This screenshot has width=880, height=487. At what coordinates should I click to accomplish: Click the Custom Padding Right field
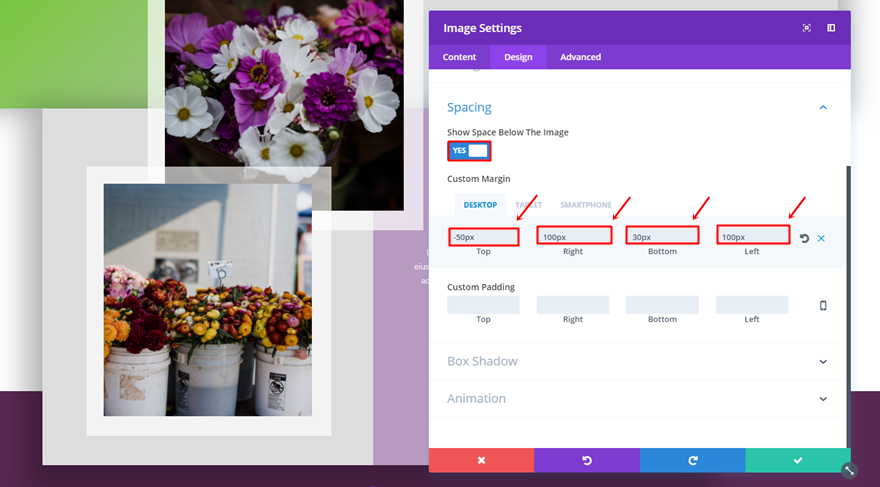(x=573, y=305)
